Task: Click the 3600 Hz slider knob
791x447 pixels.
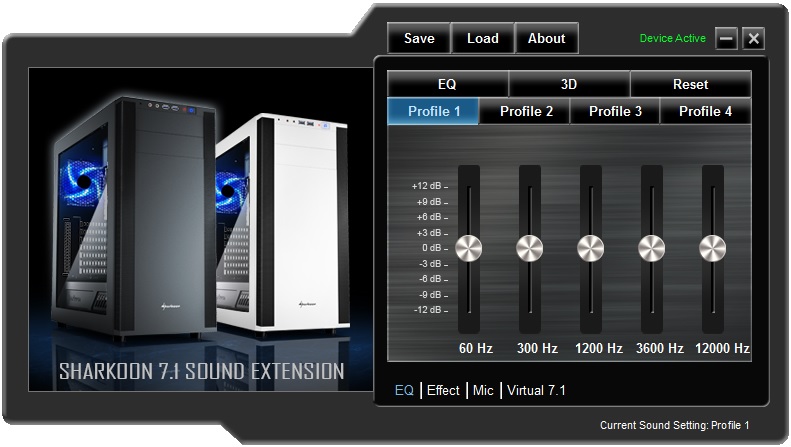Action: 652,248
